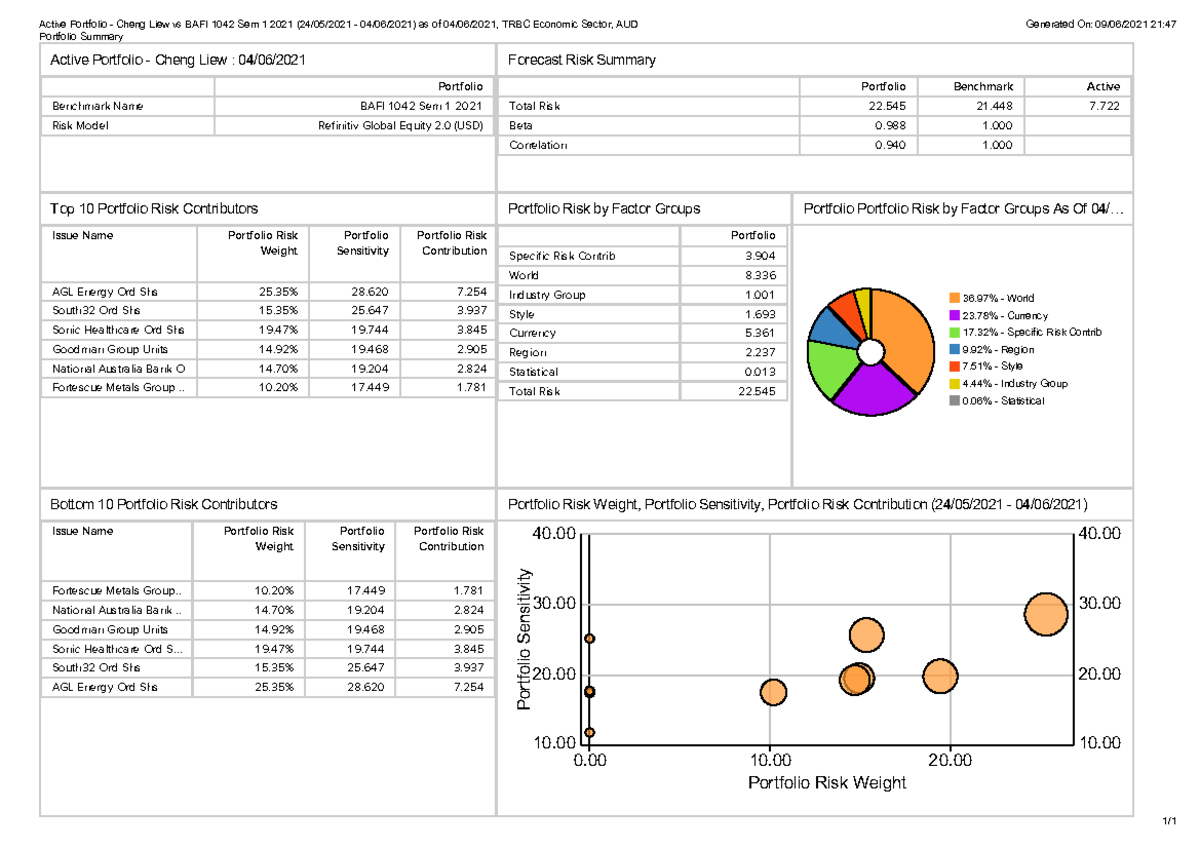The image size is (1200, 848).
Task: Click the orange World color swatch in legend
Action: click(953, 297)
